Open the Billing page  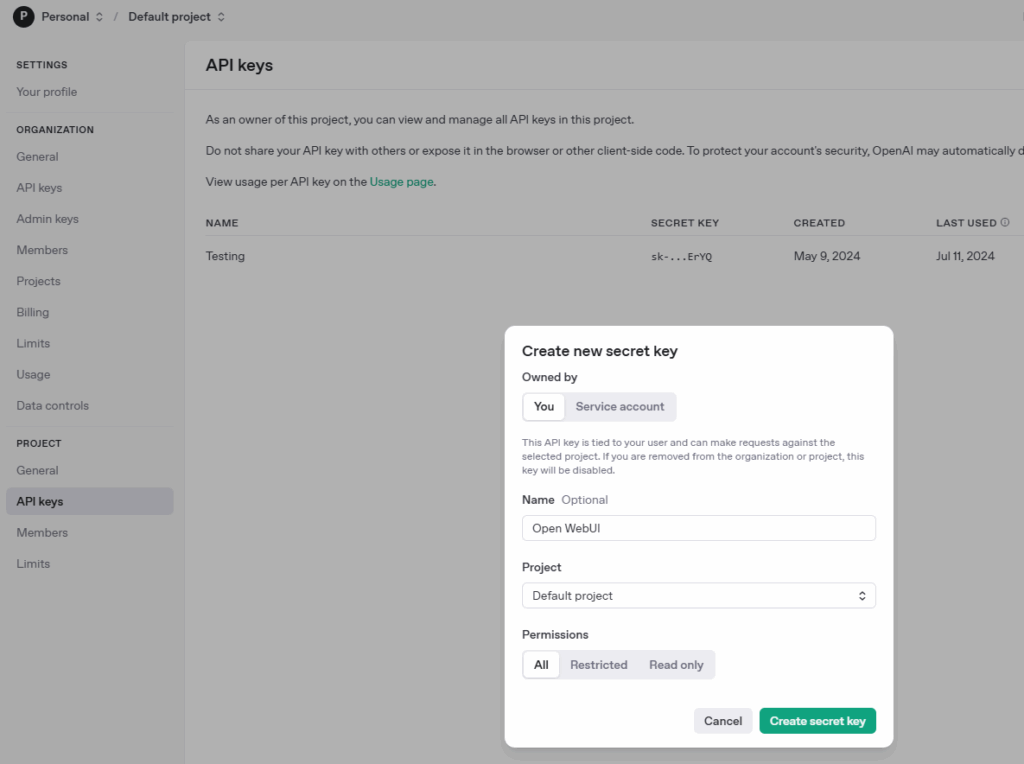(33, 312)
